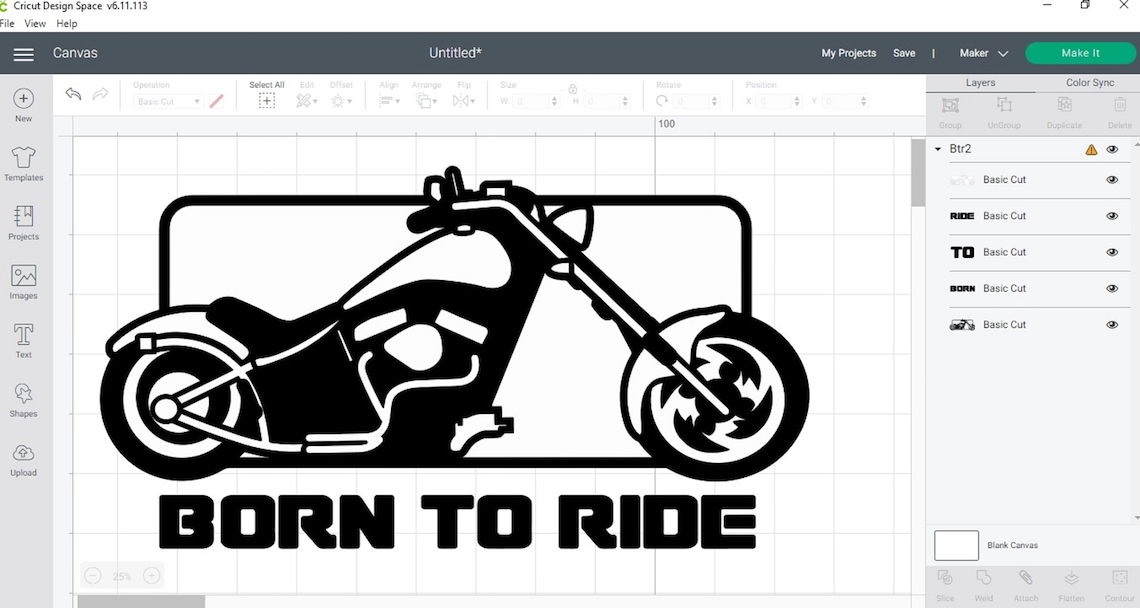The height and width of the screenshot is (608, 1140).
Task: Zoom out using the minus control
Action: coord(93,576)
